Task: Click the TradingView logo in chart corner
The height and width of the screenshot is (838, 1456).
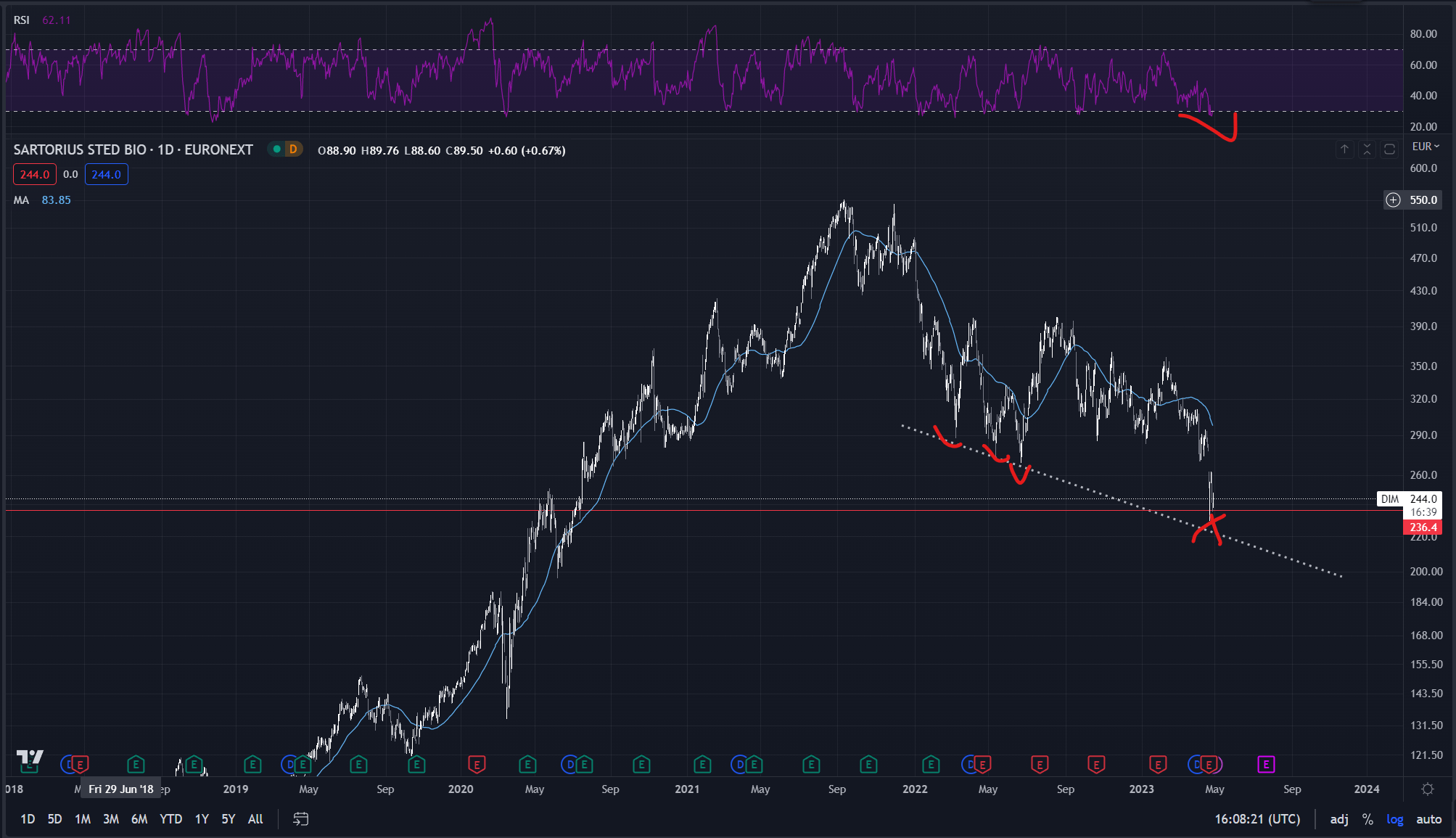Action: [30, 757]
